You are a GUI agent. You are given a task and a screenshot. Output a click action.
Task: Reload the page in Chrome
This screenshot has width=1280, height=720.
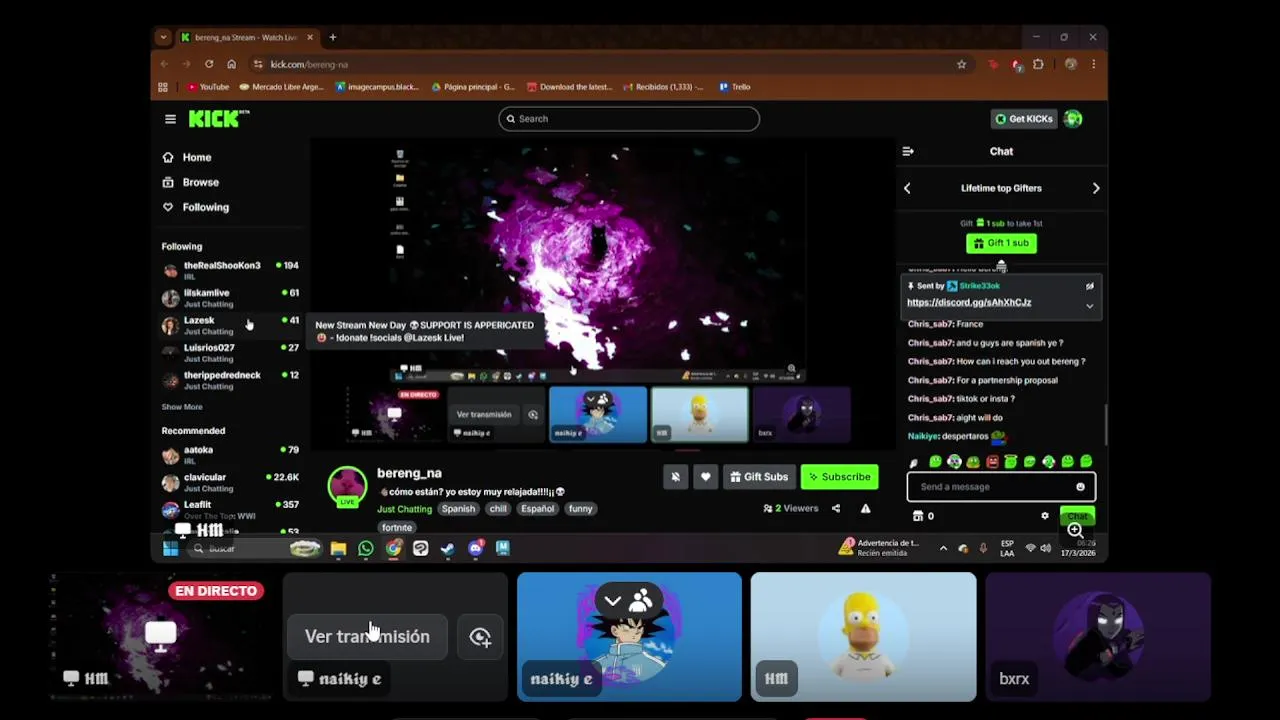click(x=209, y=64)
